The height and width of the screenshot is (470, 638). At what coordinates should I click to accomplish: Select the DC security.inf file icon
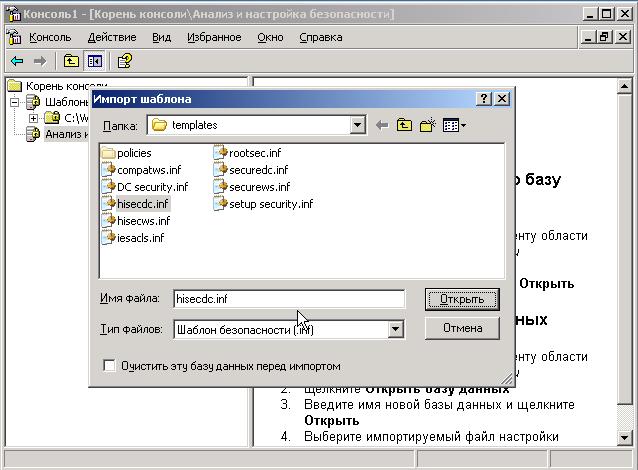click(108, 187)
